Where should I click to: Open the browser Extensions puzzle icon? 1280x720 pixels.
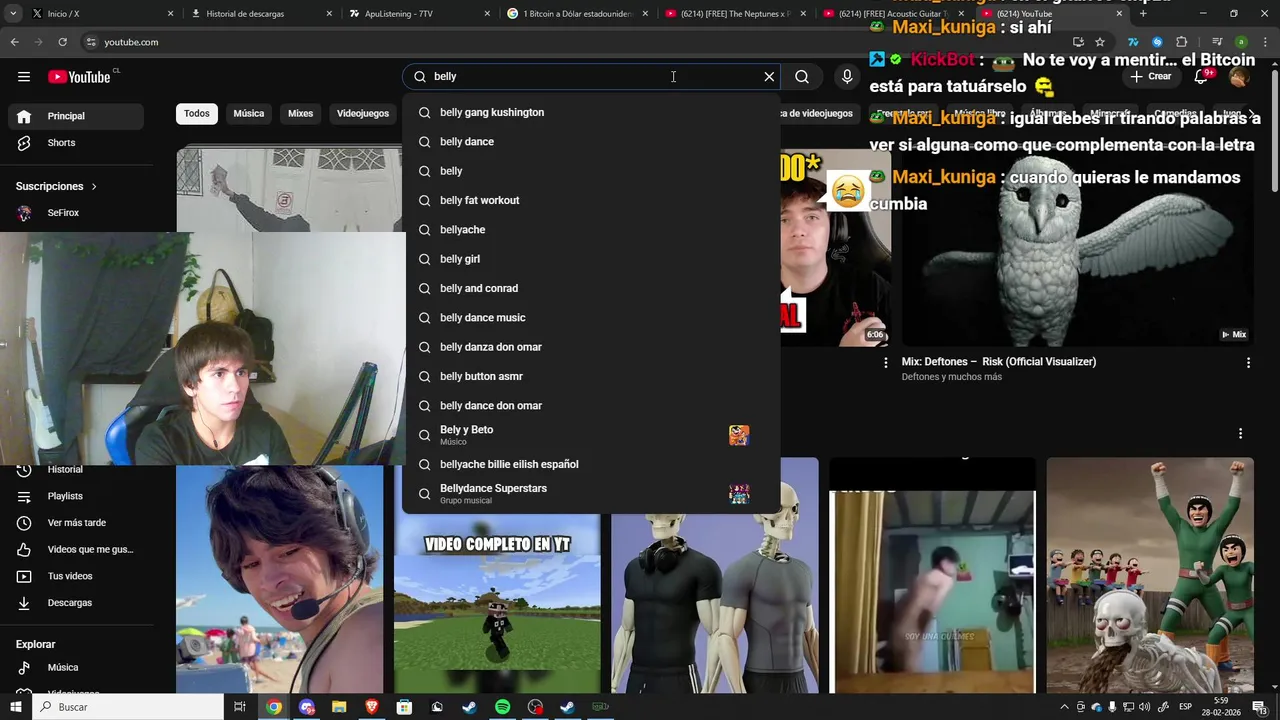point(1181,42)
